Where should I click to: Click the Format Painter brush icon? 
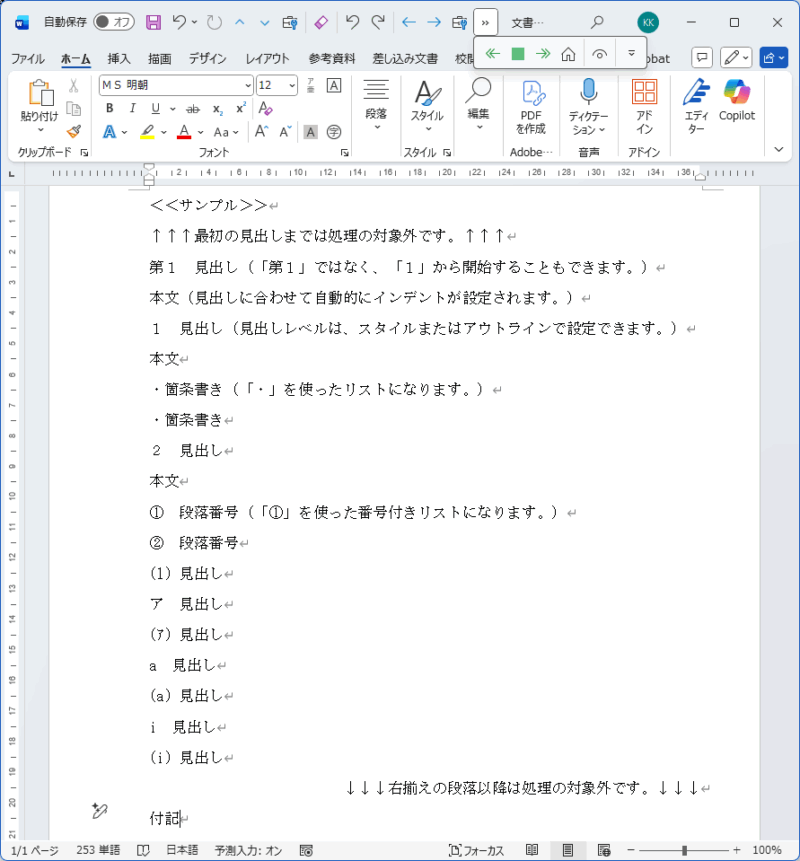pos(74,131)
